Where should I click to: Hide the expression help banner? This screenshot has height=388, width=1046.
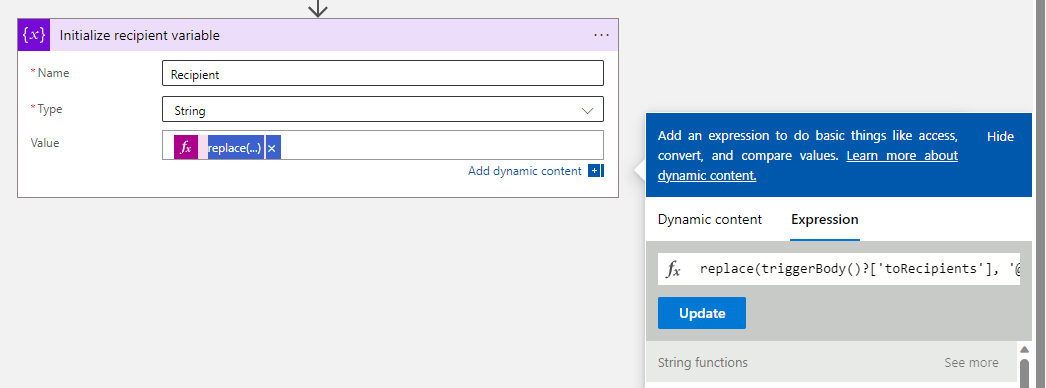1000,137
